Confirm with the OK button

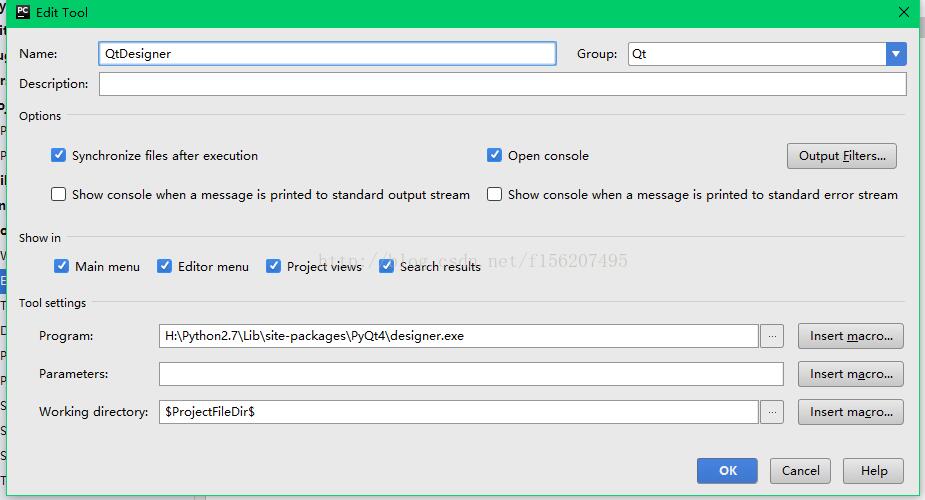coord(727,471)
